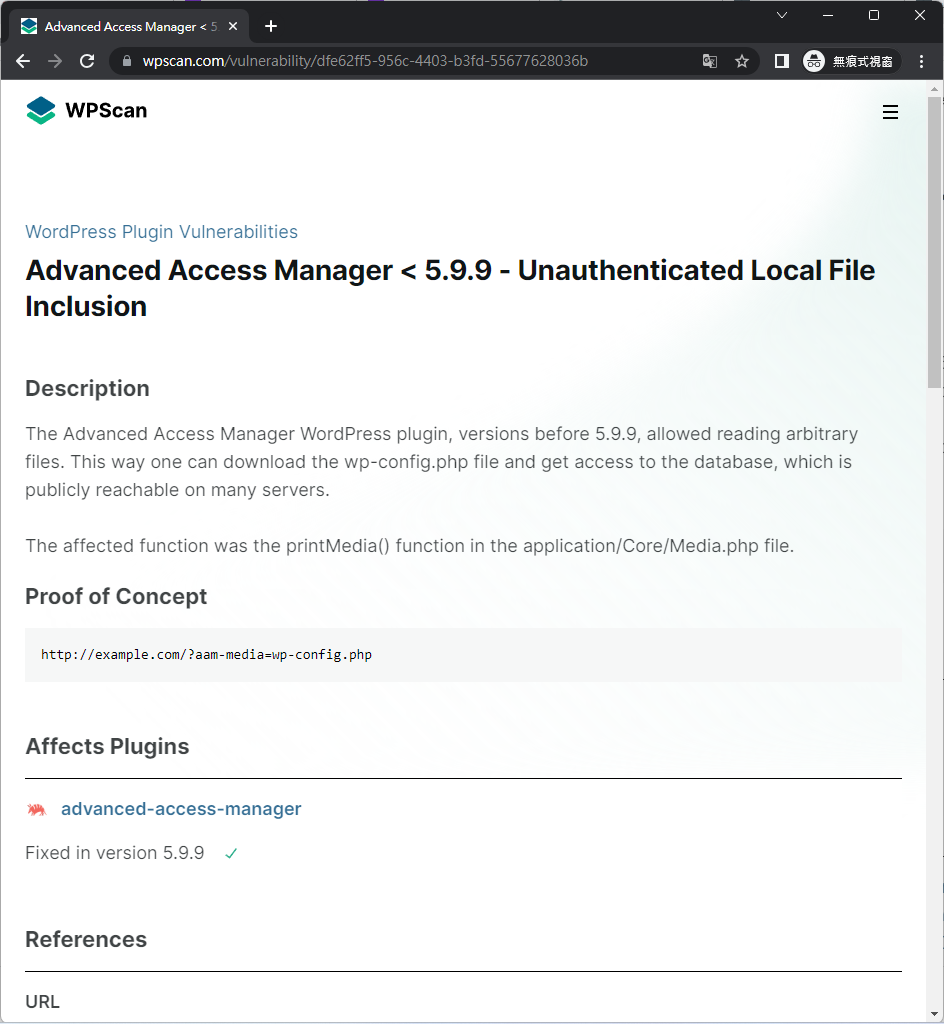Click the WPScan logo
944x1024 pixels.
click(x=86, y=110)
